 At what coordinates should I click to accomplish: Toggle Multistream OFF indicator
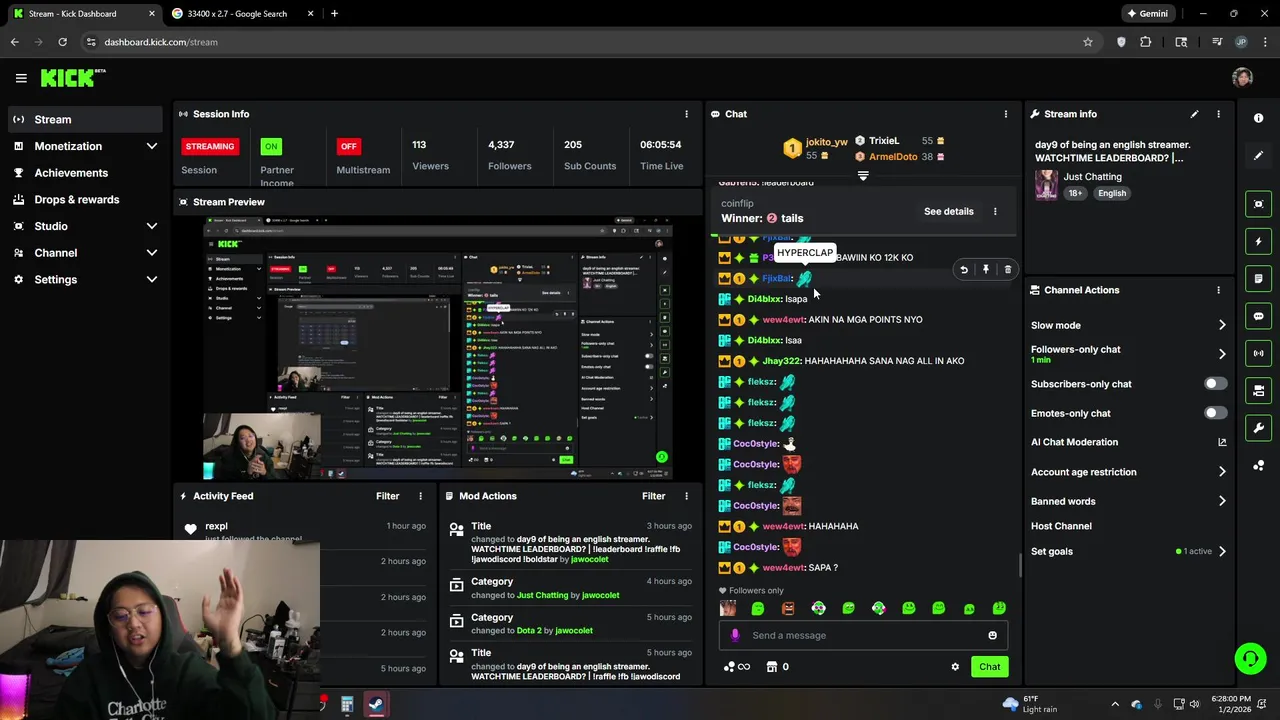(348, 146)
